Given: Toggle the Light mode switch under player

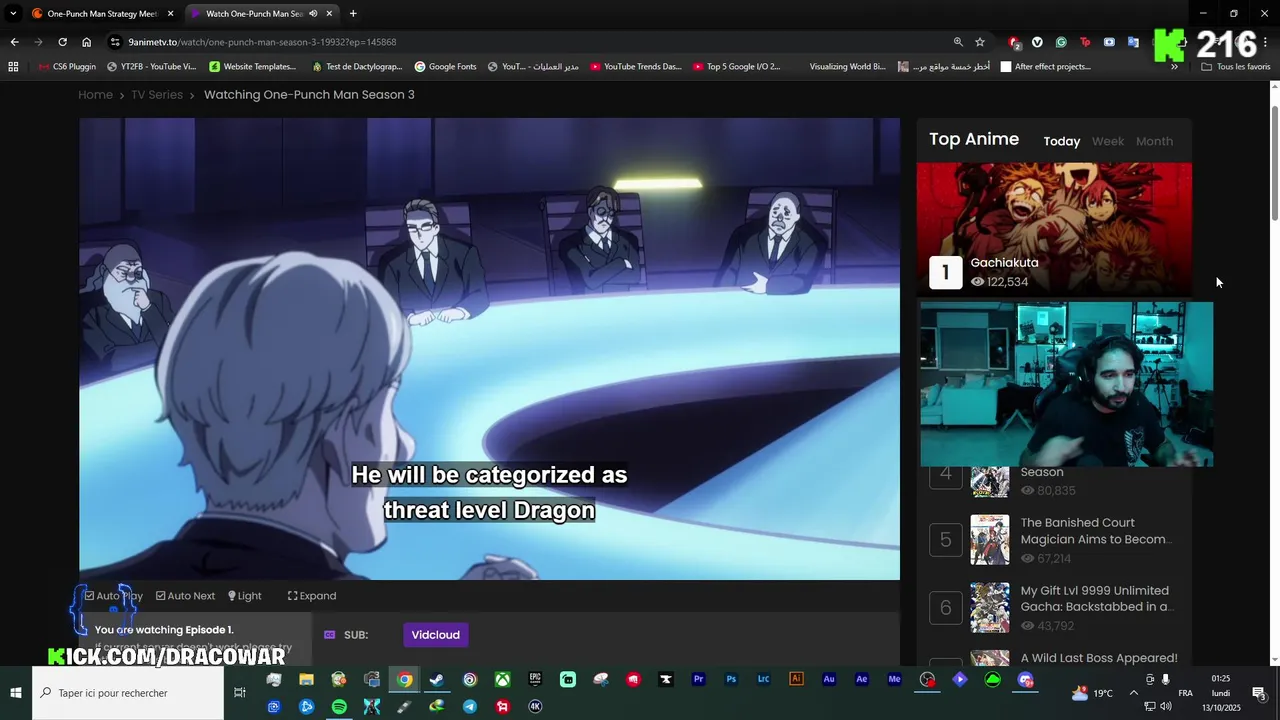Looking at the screenshot, I should pyautogui.click(x=244, y=596).
